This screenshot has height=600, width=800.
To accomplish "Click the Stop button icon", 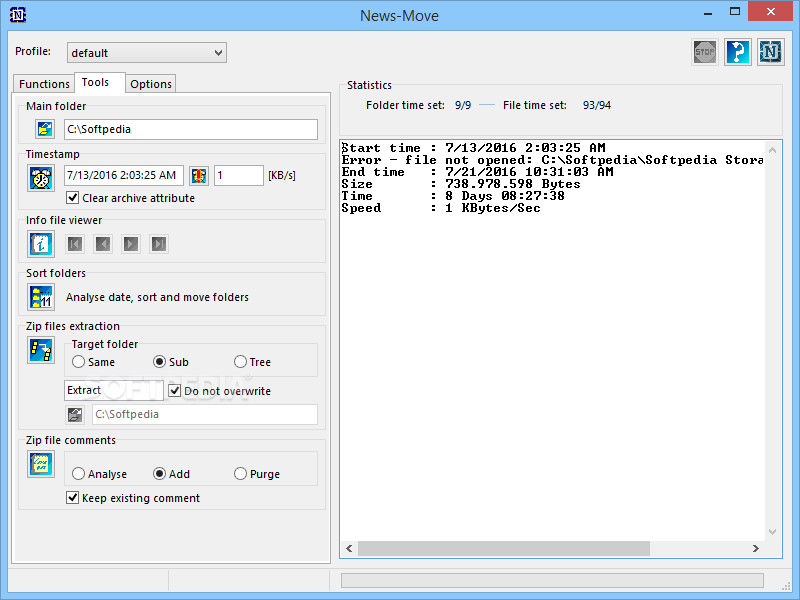I will point(705,52).
